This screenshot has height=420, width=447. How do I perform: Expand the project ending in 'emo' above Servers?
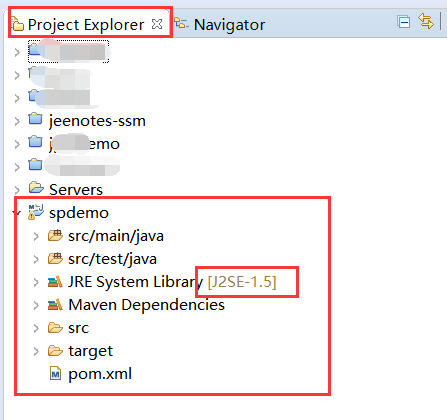point(17,144)
